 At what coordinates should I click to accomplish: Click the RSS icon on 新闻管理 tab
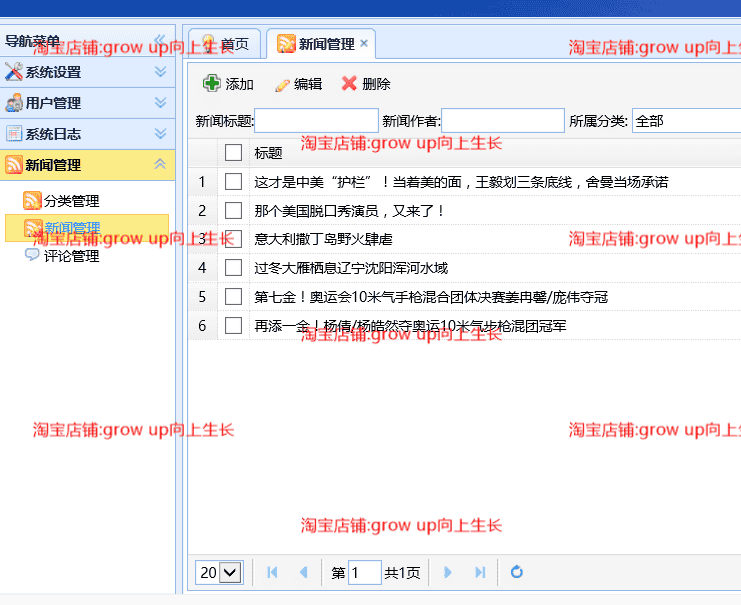286,43
